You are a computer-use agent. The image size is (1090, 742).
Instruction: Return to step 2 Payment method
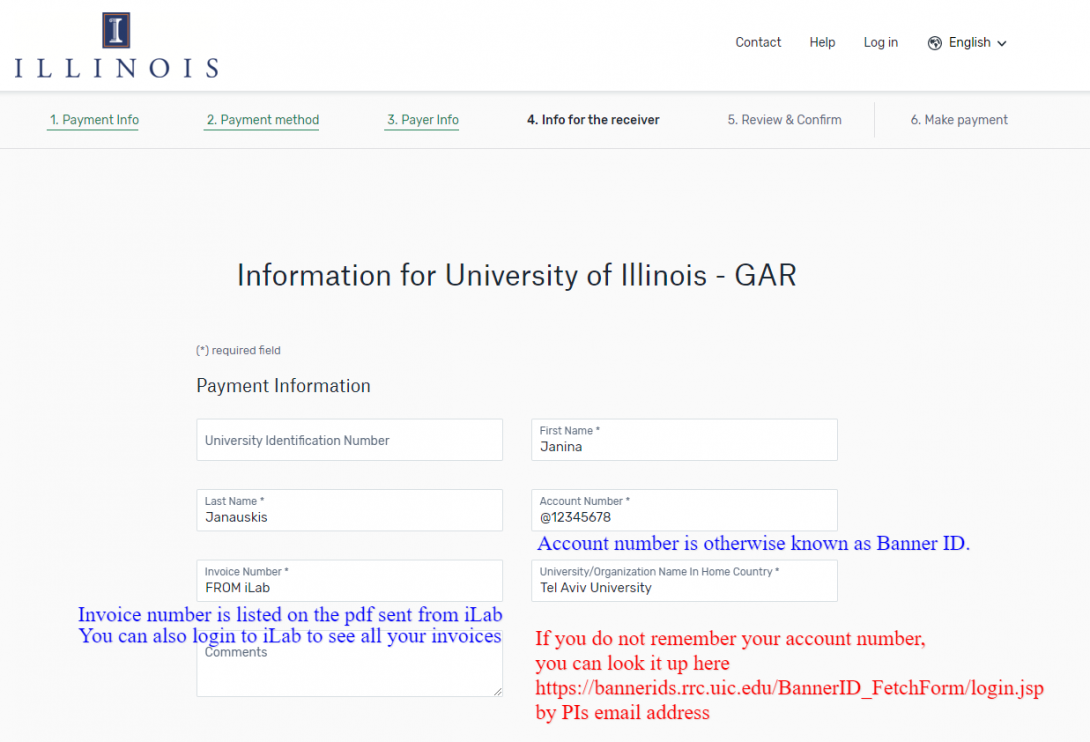point(263,120)
